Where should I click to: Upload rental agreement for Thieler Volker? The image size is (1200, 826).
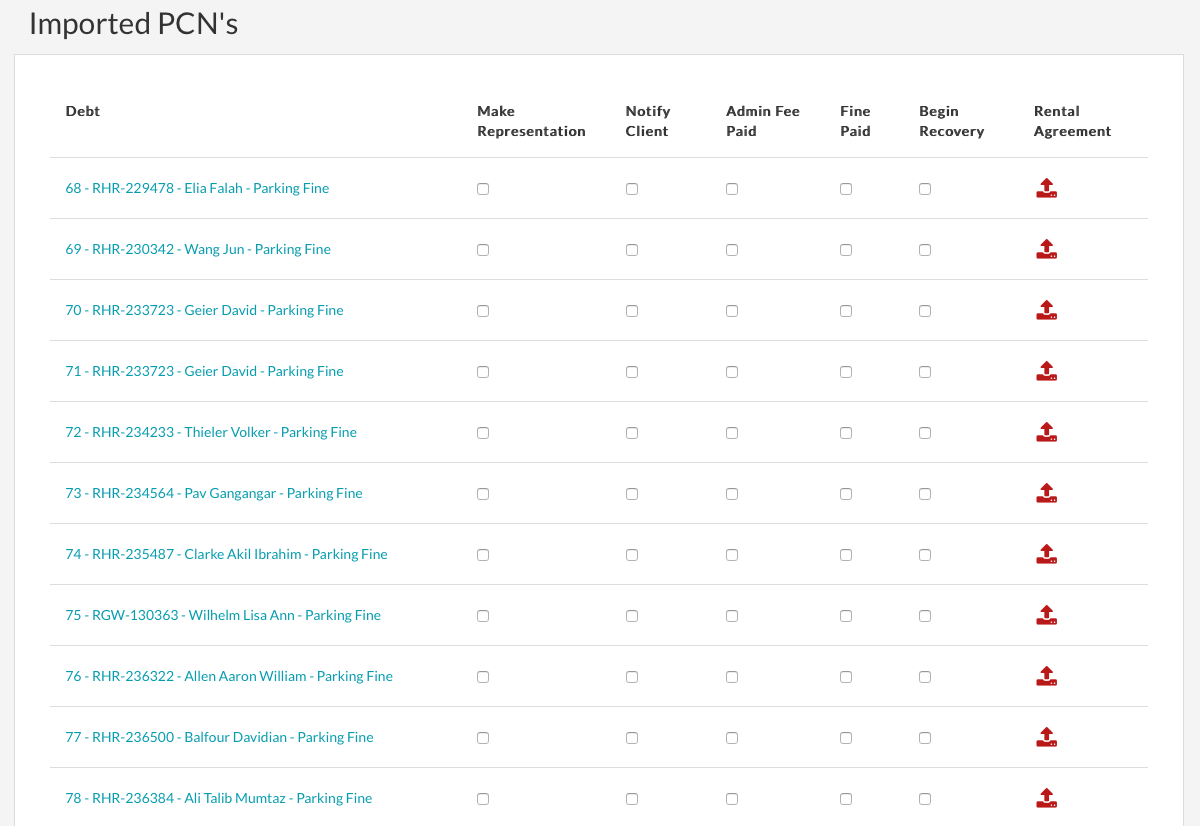point(1046,432)
